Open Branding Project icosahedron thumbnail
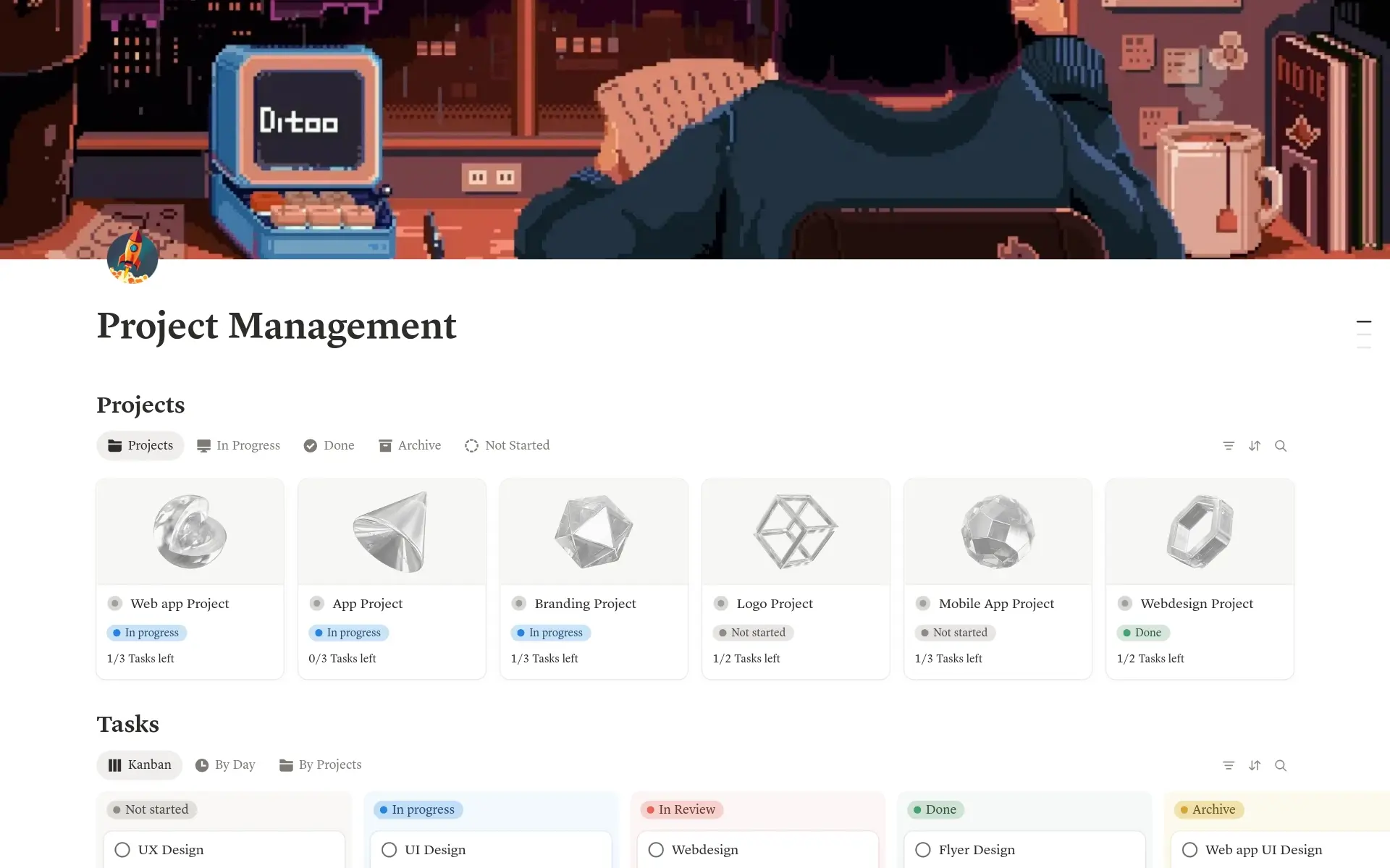Screen dimensions: 1390x868 pos(594,531)
